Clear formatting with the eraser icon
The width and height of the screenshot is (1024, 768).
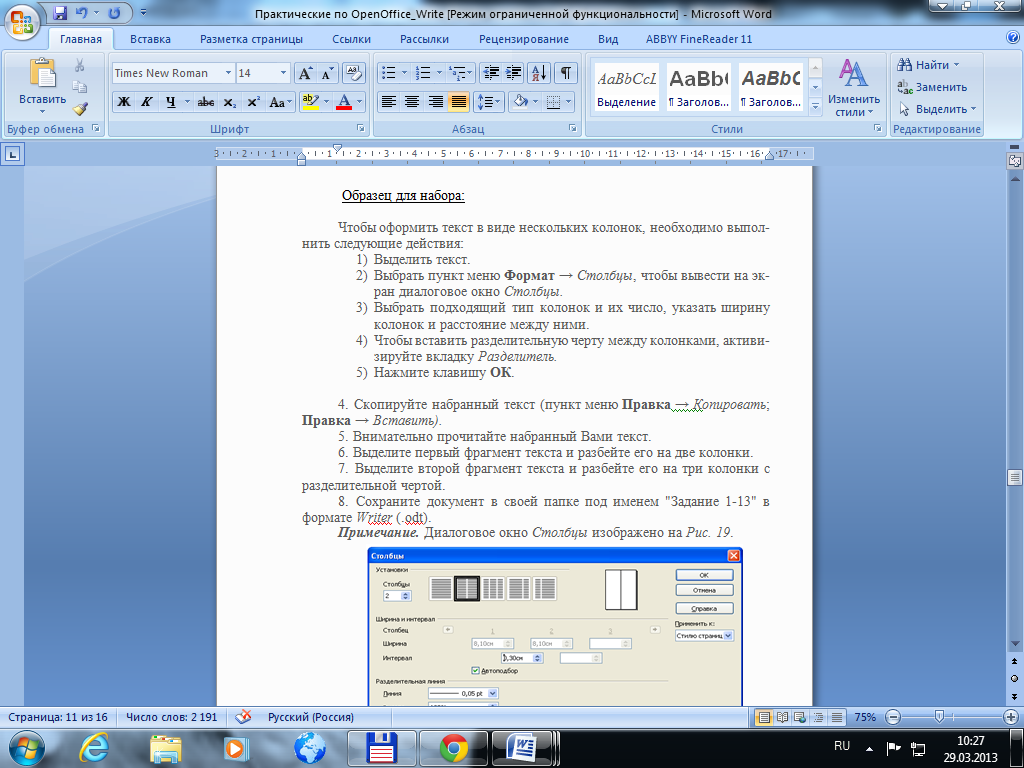pyautogui.click(x=353, y=73)
